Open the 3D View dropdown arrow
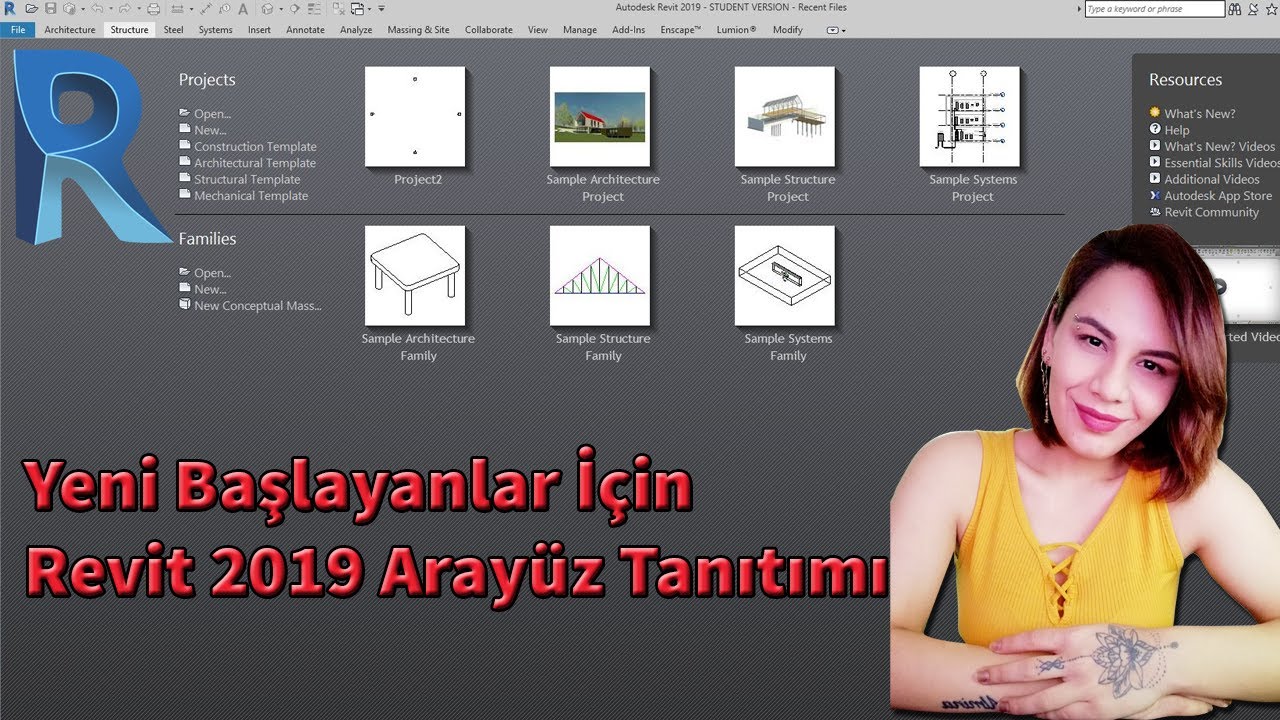 coord(281,8)
